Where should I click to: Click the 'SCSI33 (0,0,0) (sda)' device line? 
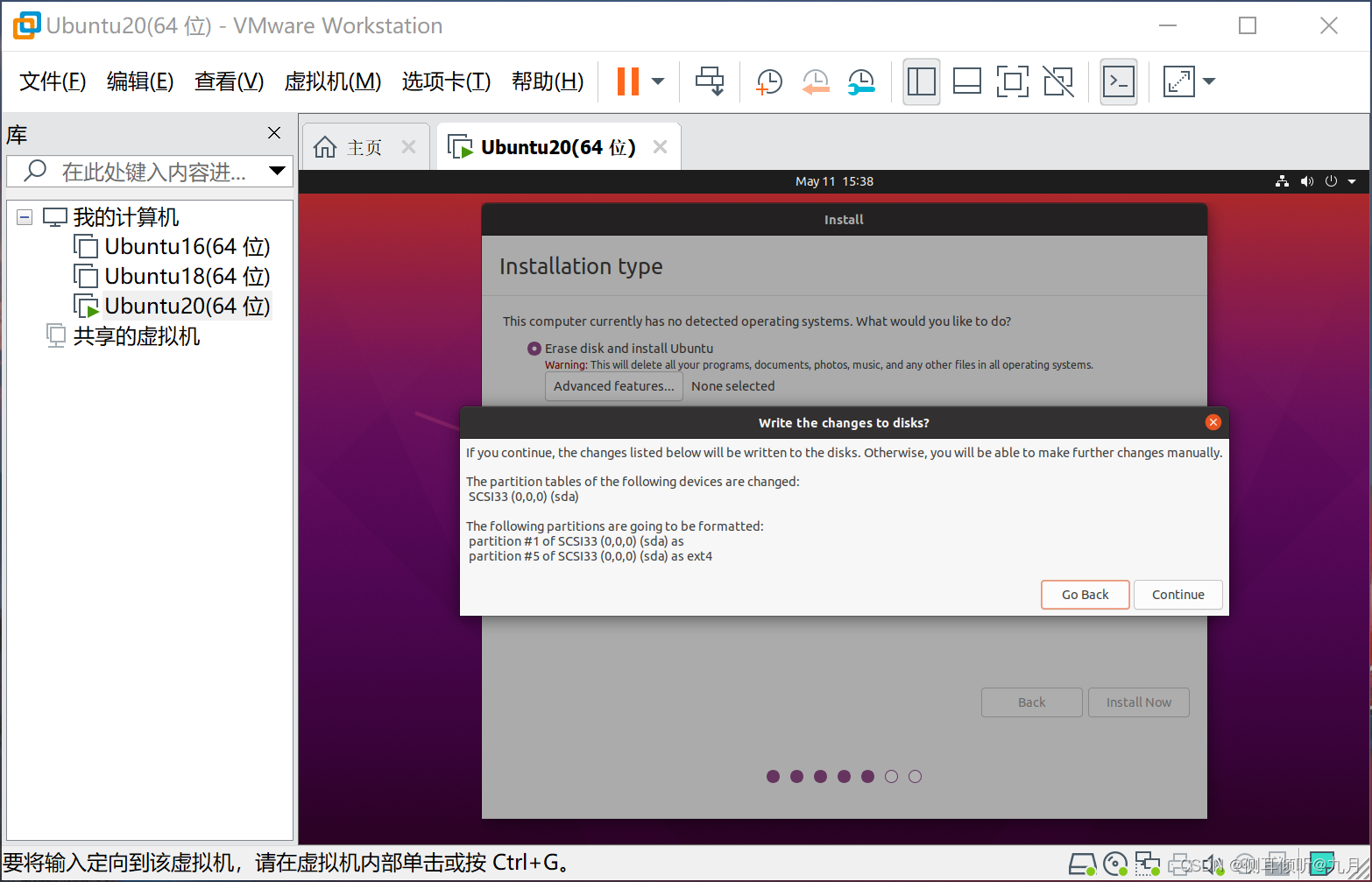(x=524, y=497)
